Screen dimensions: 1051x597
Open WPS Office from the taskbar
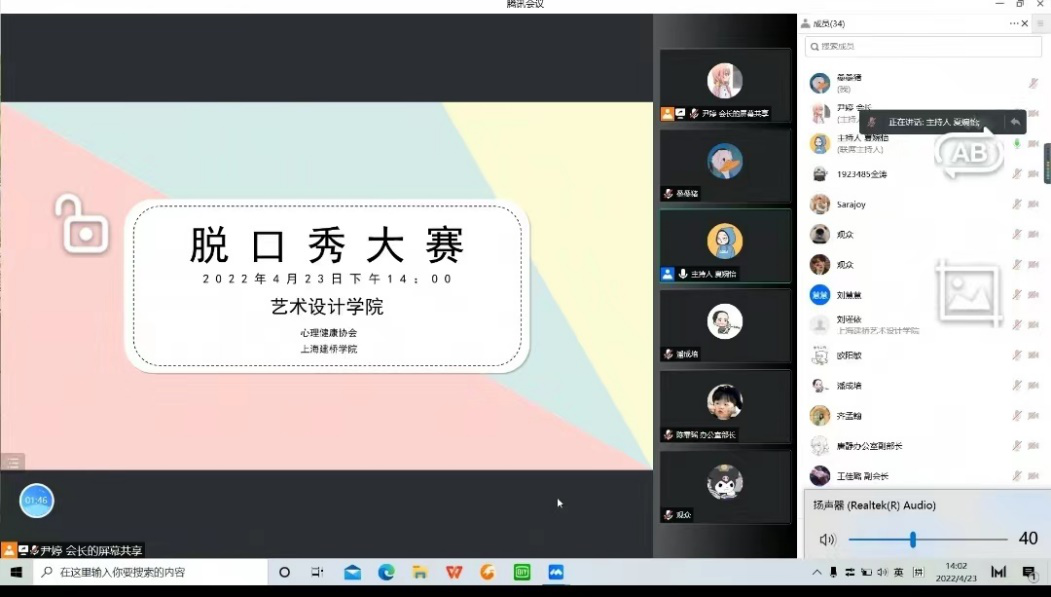pos(454,572)
